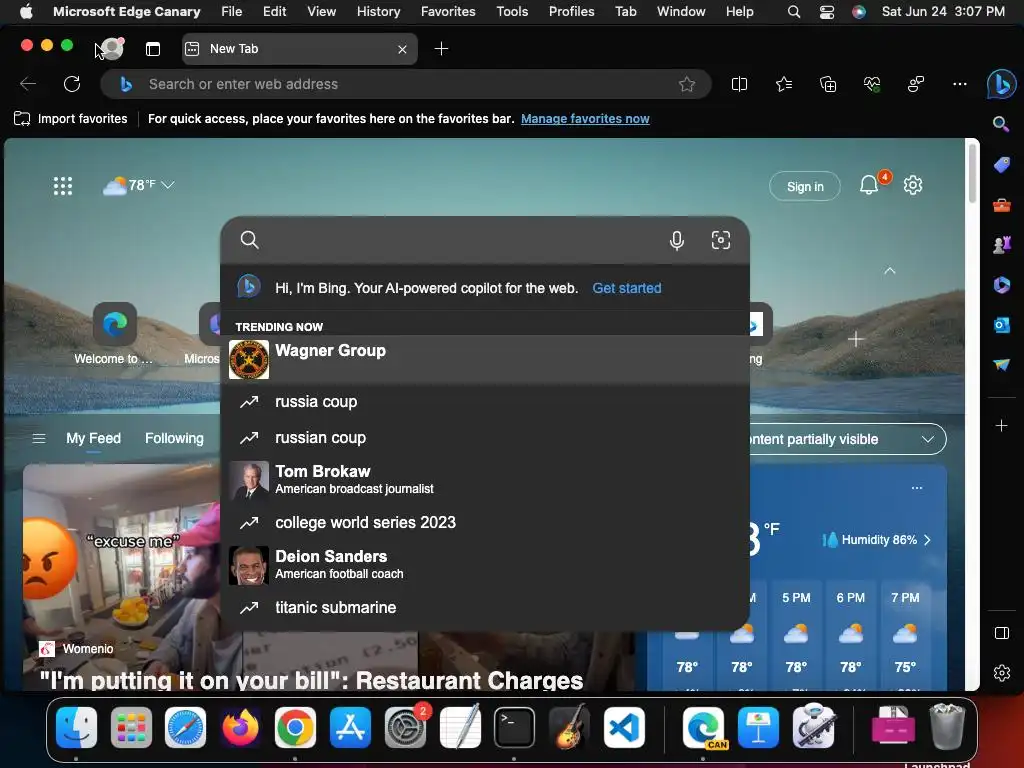
Task: Open the sidebar games chess icon
Action: [x=1002, y=245]
